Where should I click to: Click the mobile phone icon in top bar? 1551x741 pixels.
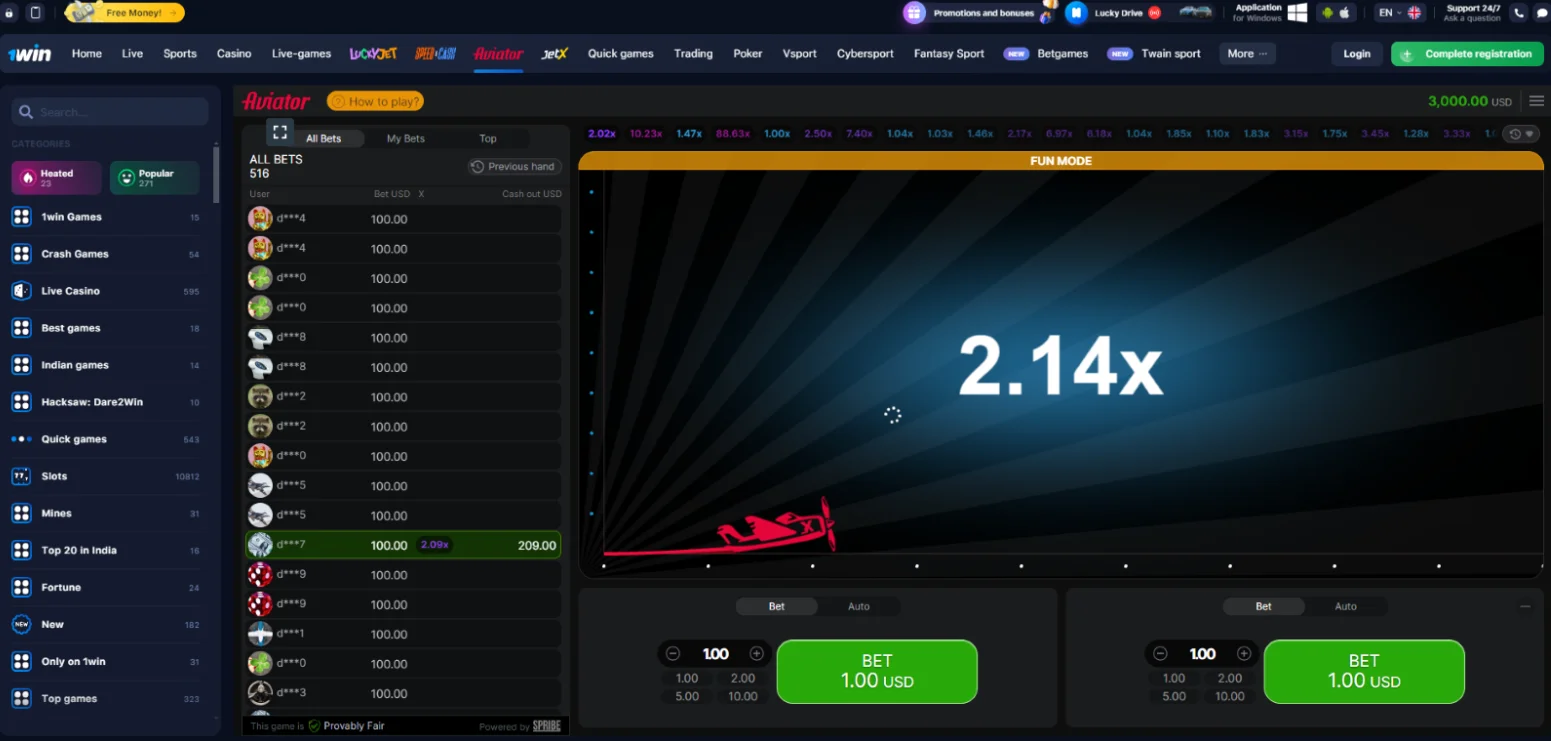36,13
